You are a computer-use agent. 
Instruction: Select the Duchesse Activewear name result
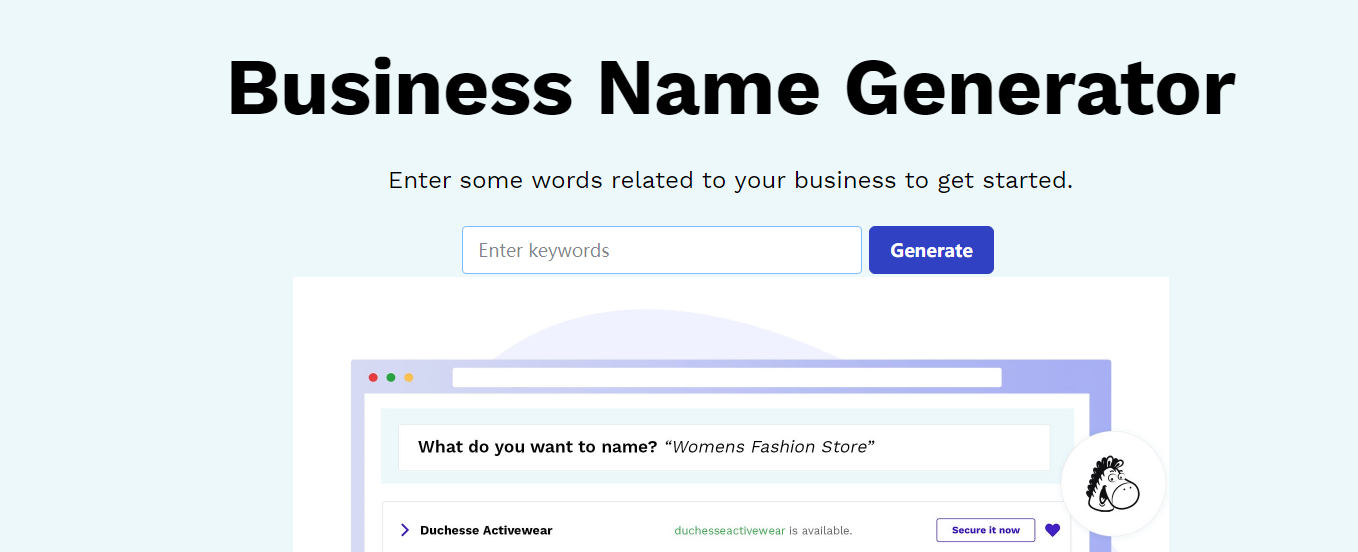486,531
